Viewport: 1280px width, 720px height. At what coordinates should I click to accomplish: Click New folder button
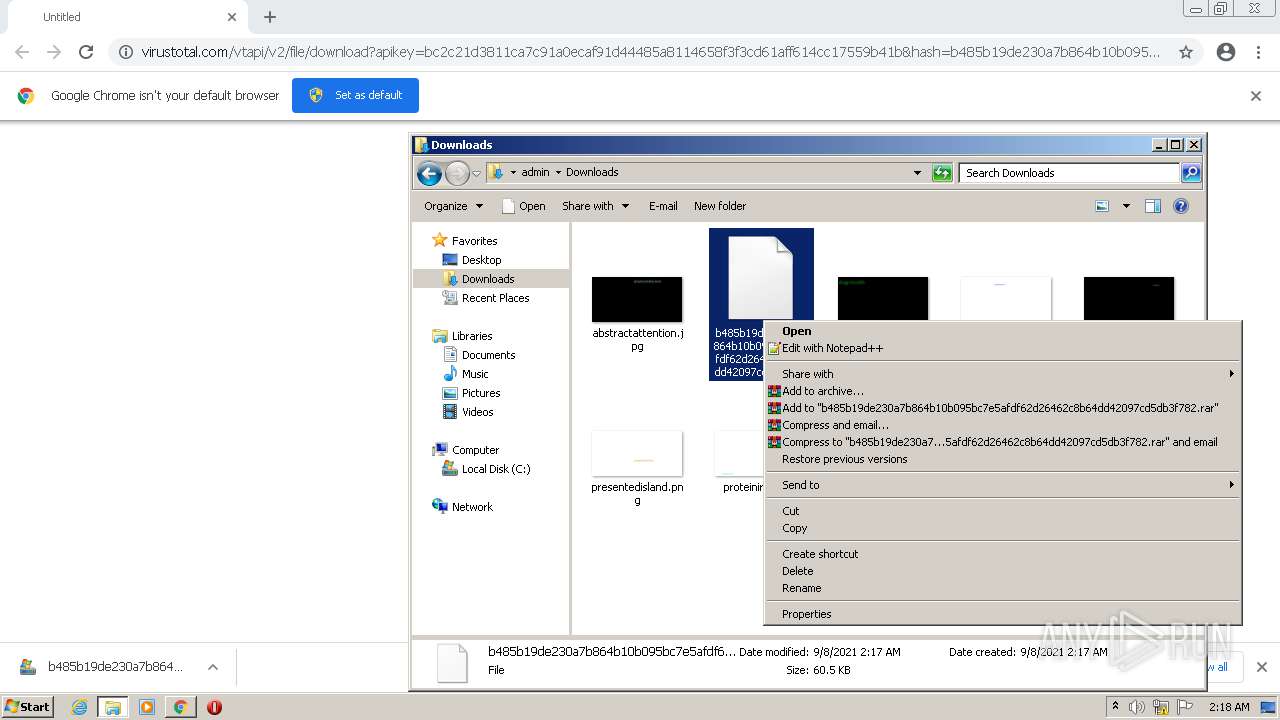tap(720, 206)
